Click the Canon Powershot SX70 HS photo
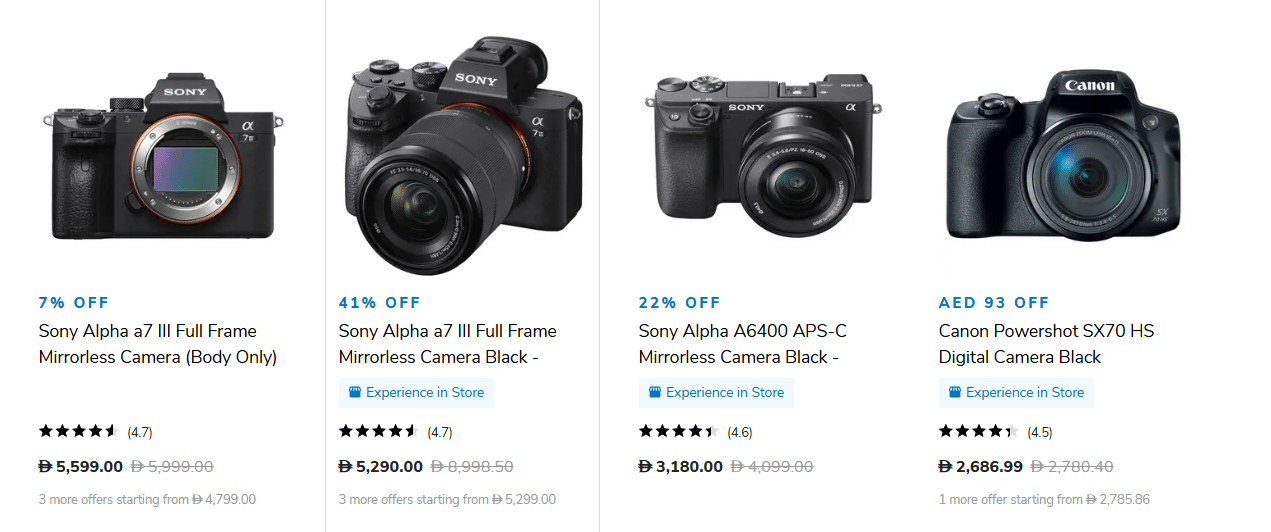This screenshot has height=532, width=1271. click(x=1062, y=157)
